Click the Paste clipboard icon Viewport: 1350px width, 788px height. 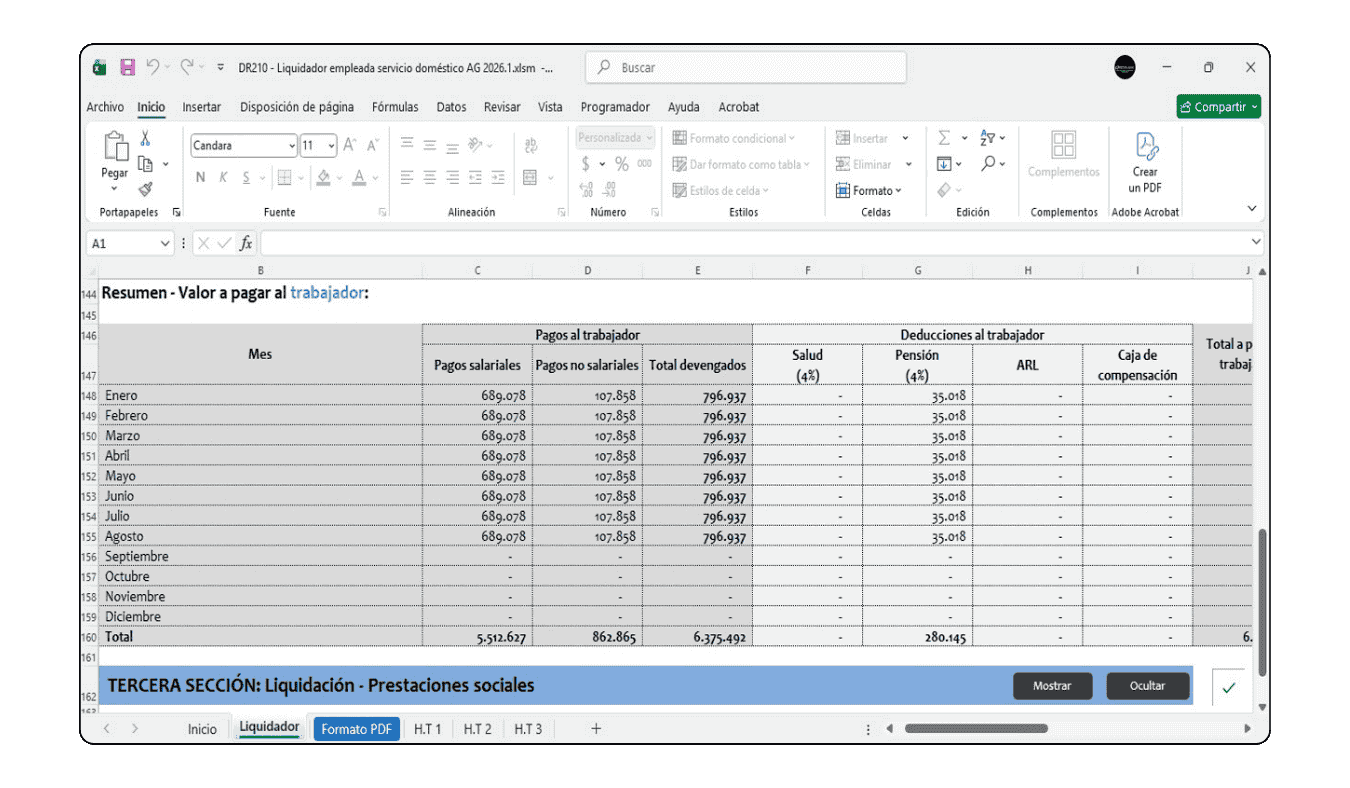(115, 148)
